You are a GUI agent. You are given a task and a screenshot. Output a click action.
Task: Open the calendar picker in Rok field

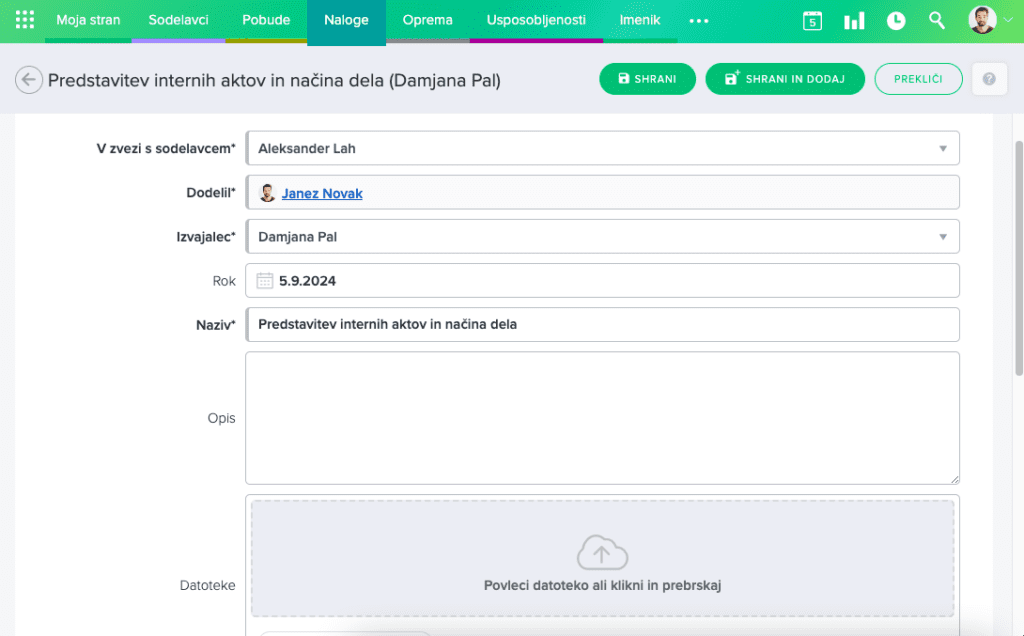(265, 281)
